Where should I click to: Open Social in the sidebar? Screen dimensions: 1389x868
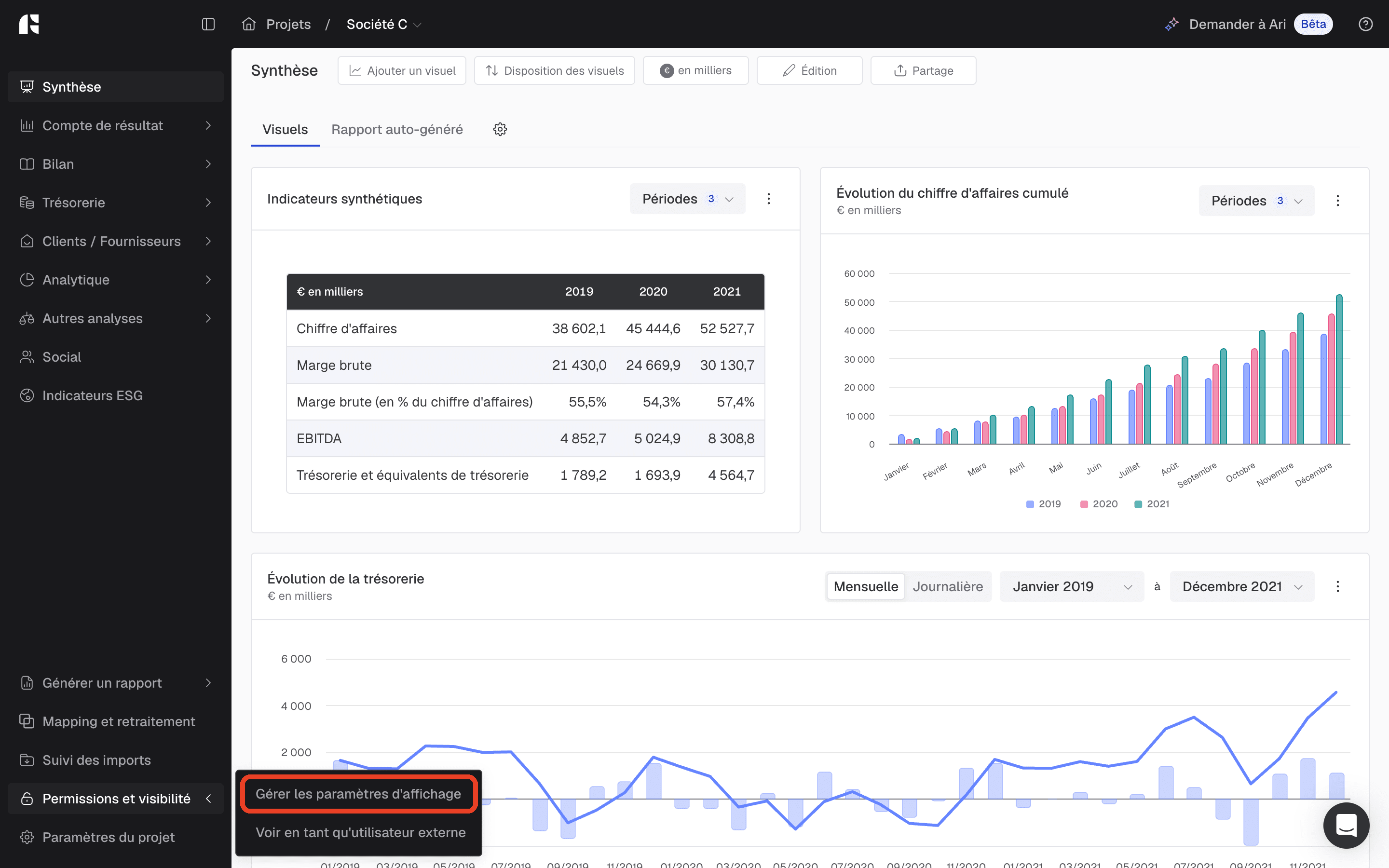(116, 357)
